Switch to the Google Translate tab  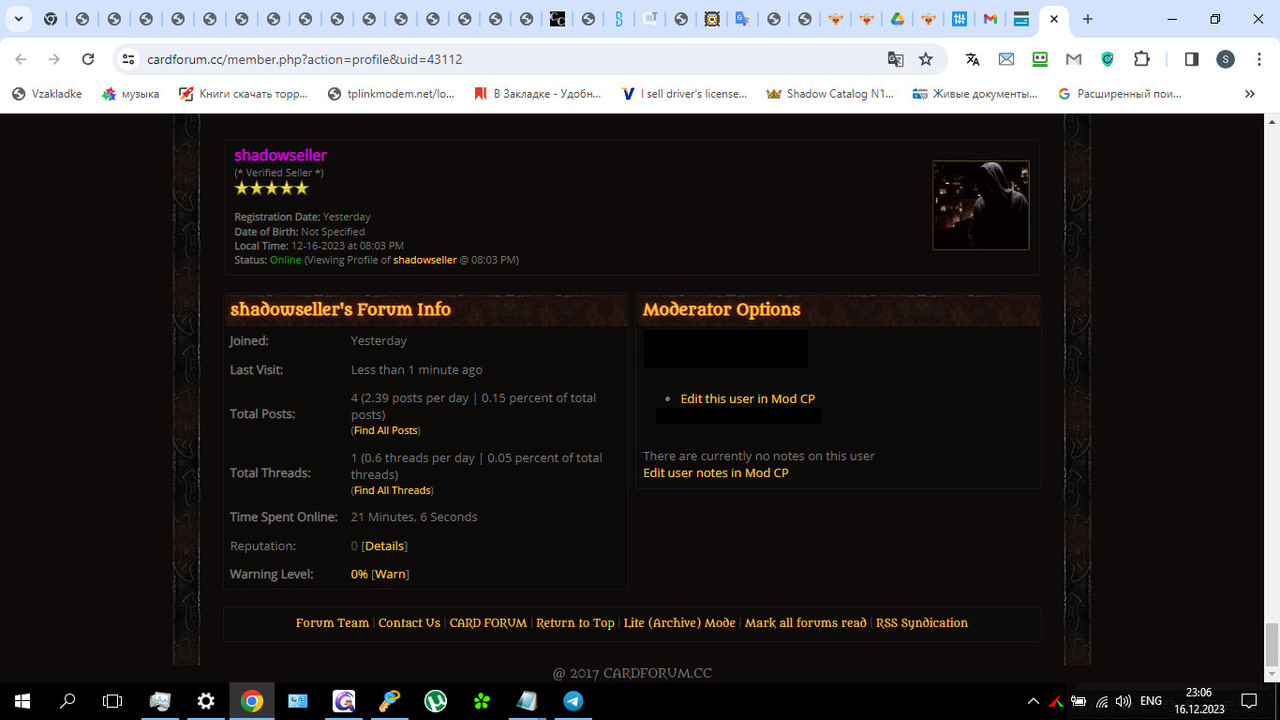point(742,19)
